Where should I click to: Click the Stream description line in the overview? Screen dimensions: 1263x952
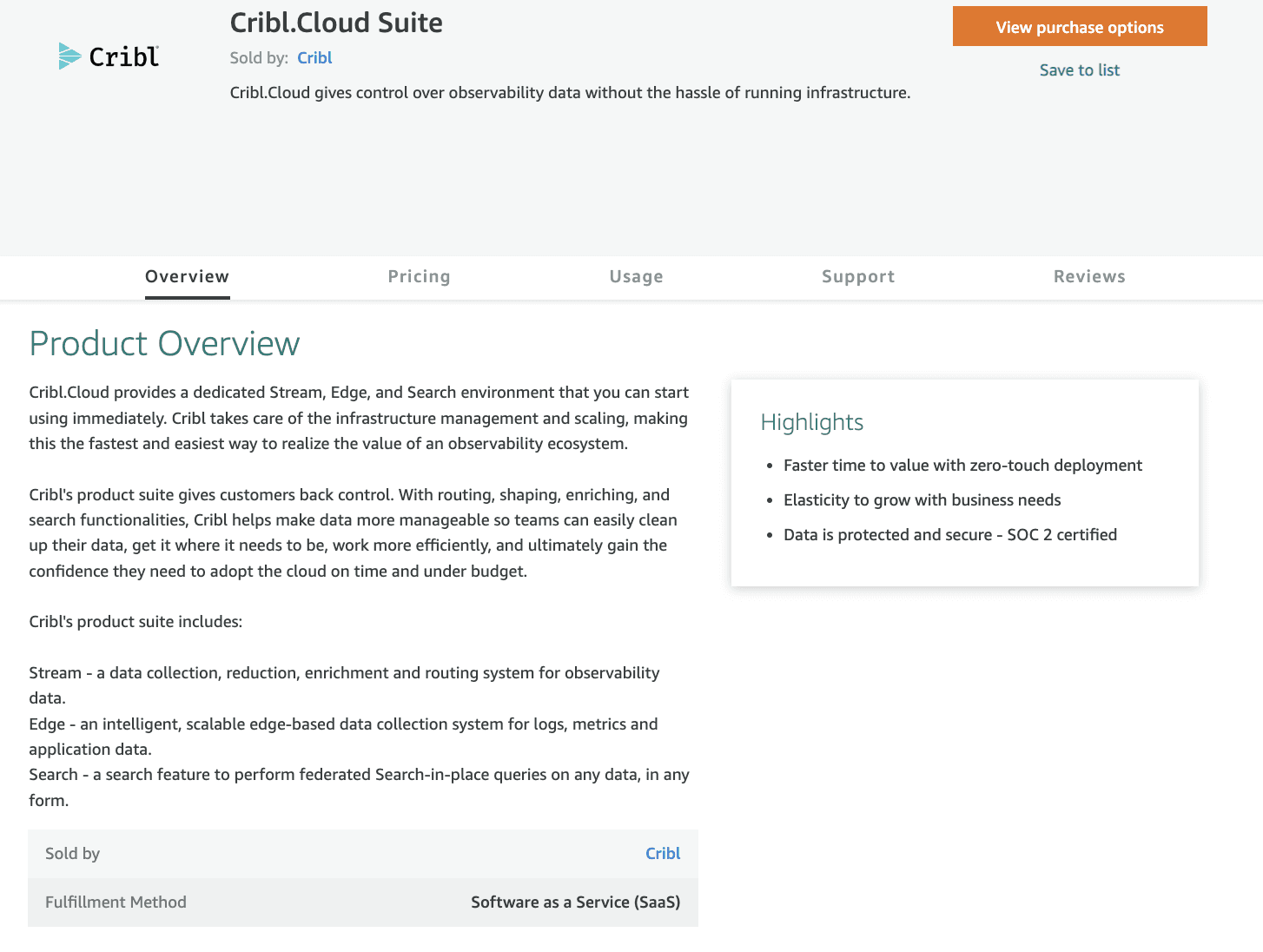point(344,673)
